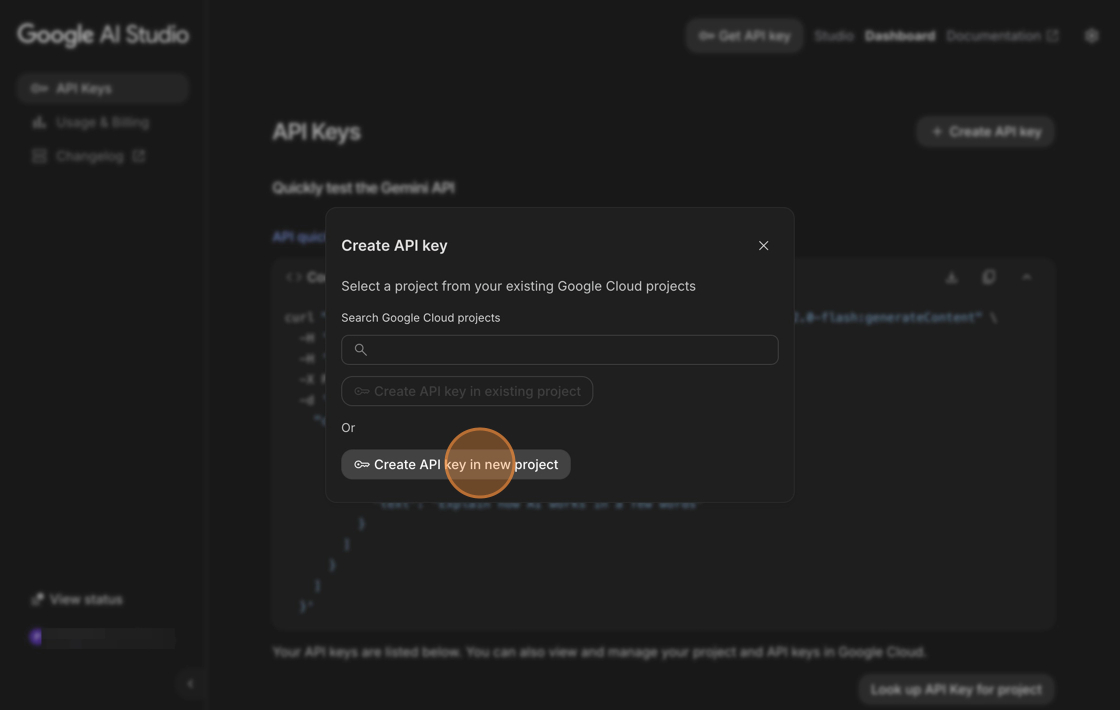Copy the code snippet to clipboard
Screen dimensions: 1120x710
click(989, 277)
